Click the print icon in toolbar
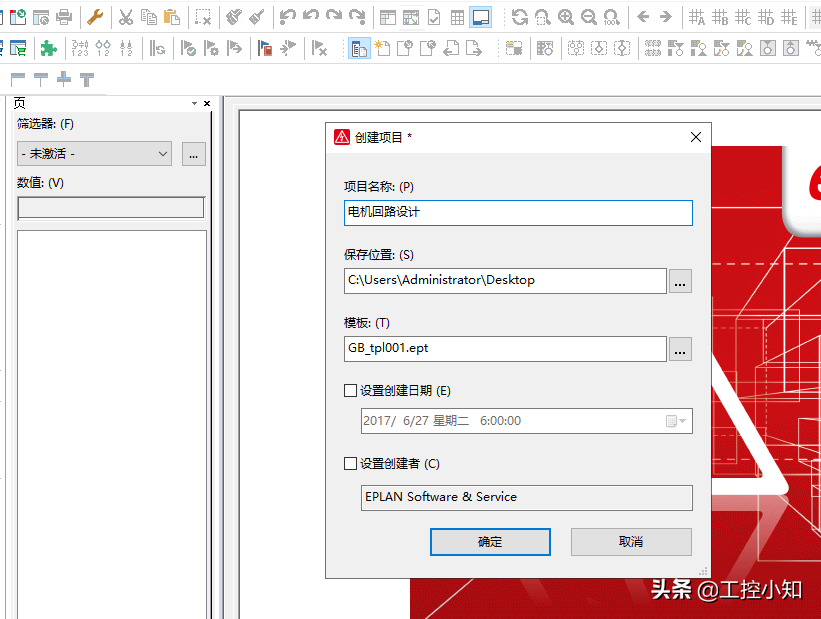Viewport: 821px width, 619px height. (x=64, y=17)
